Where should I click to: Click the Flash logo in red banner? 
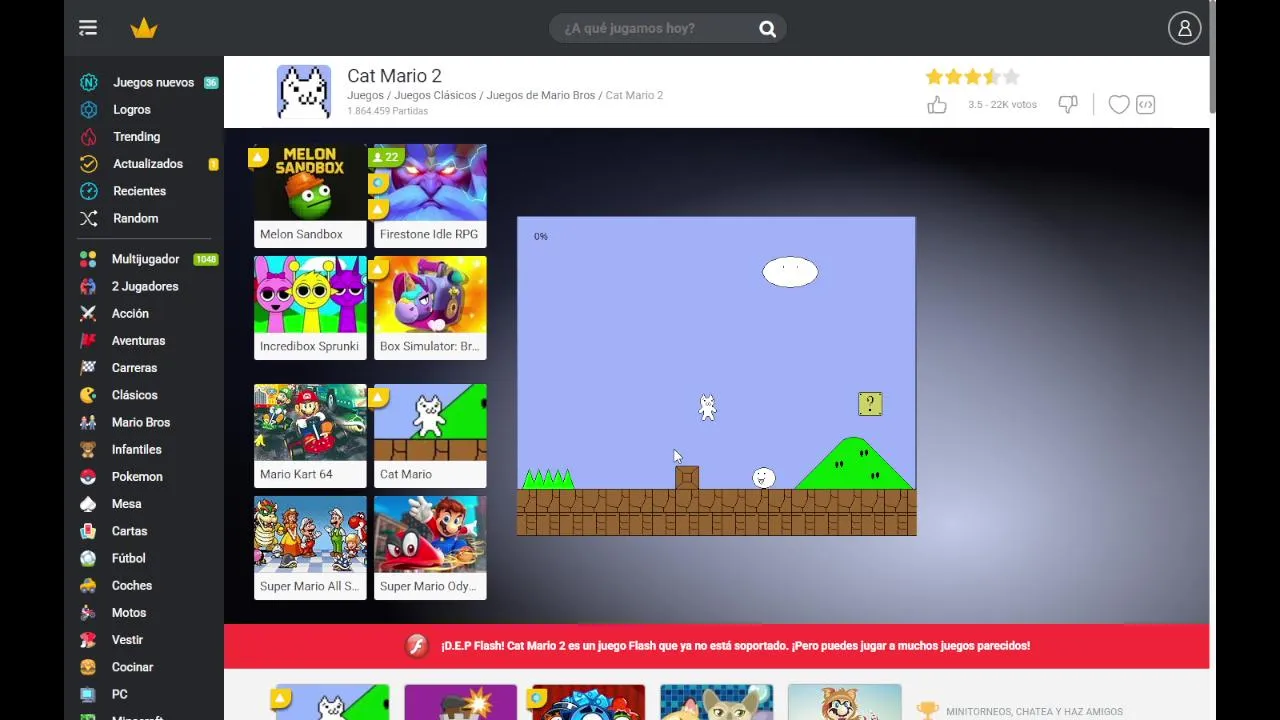coord(416,646)
